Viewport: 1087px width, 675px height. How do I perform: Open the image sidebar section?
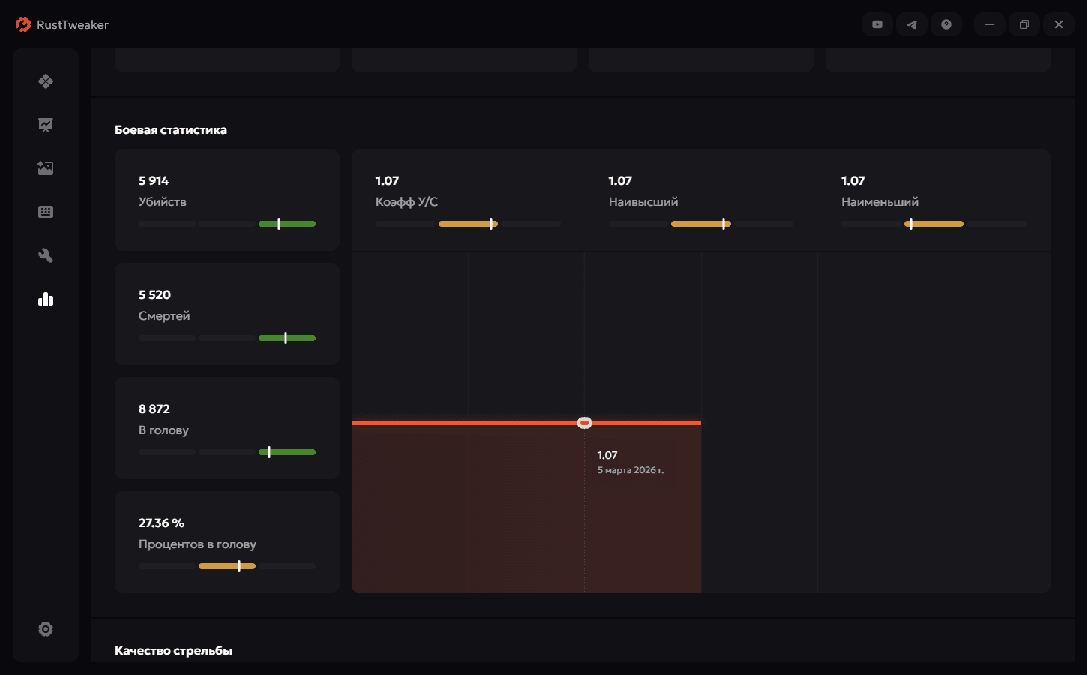click(x=45, y=168)
